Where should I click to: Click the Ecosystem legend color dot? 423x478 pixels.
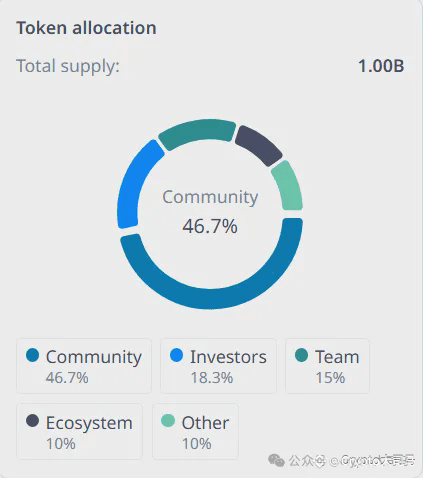33,421
